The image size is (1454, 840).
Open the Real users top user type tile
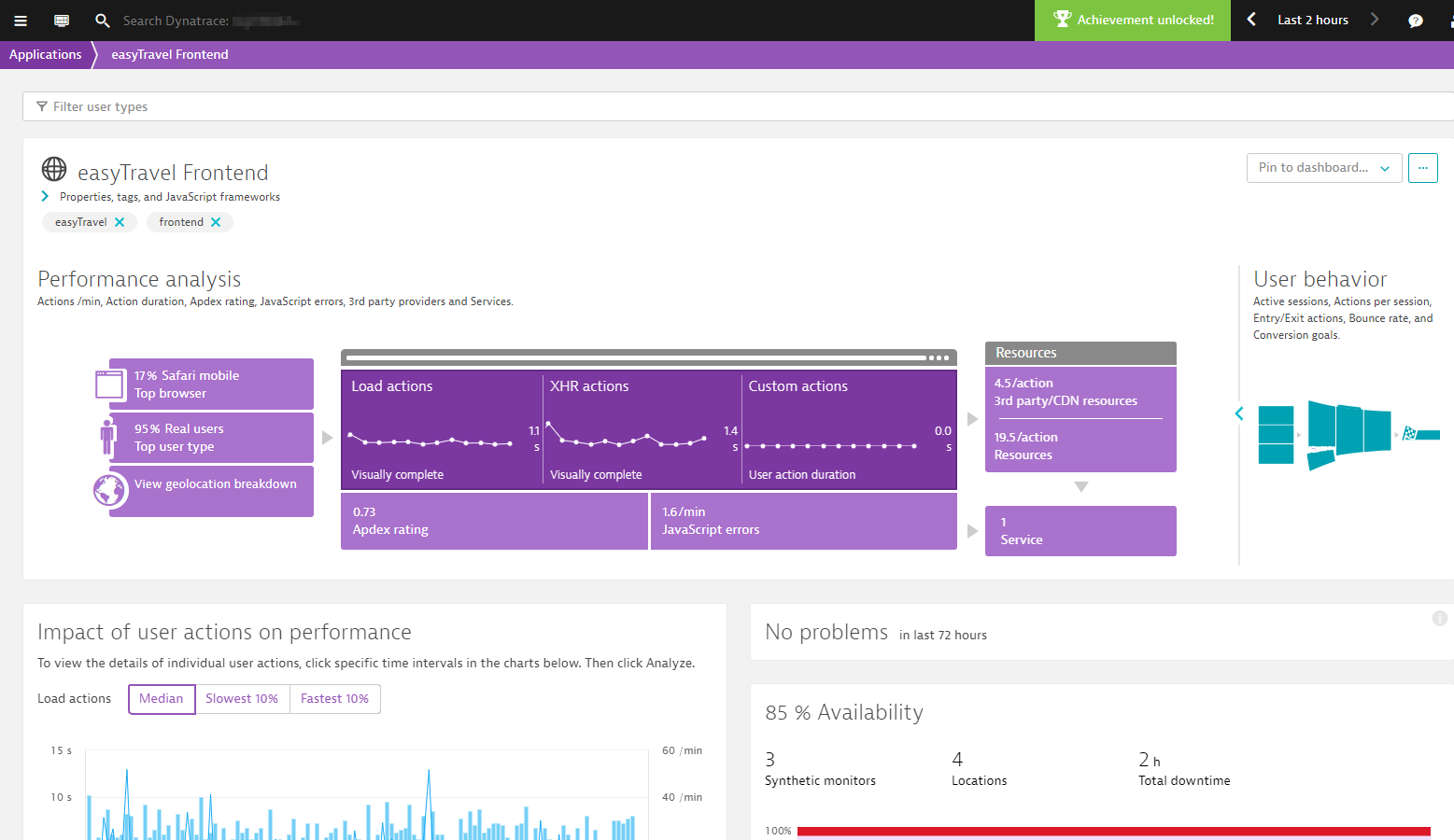tap(211, 438)
